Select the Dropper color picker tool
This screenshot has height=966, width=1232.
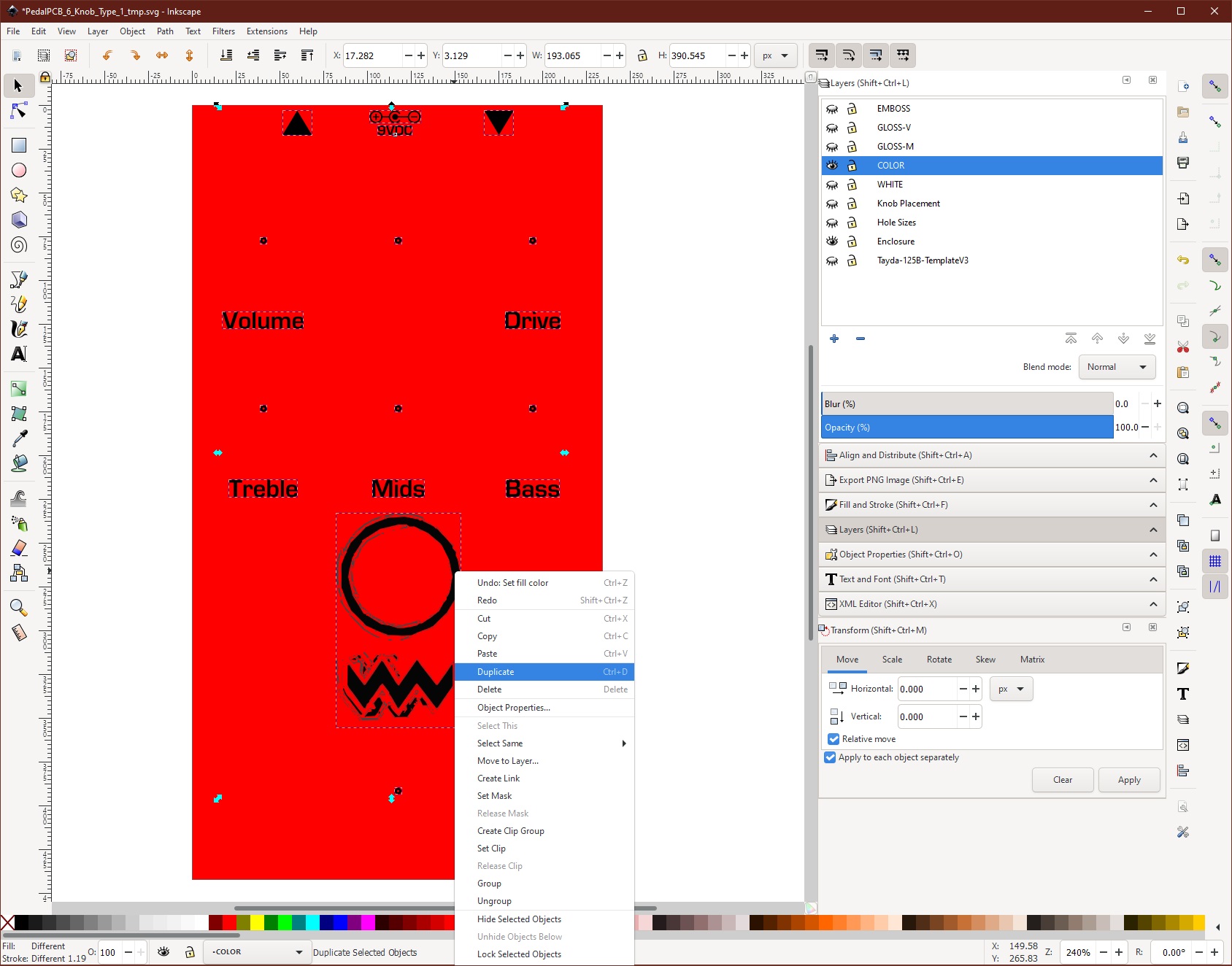18,438
